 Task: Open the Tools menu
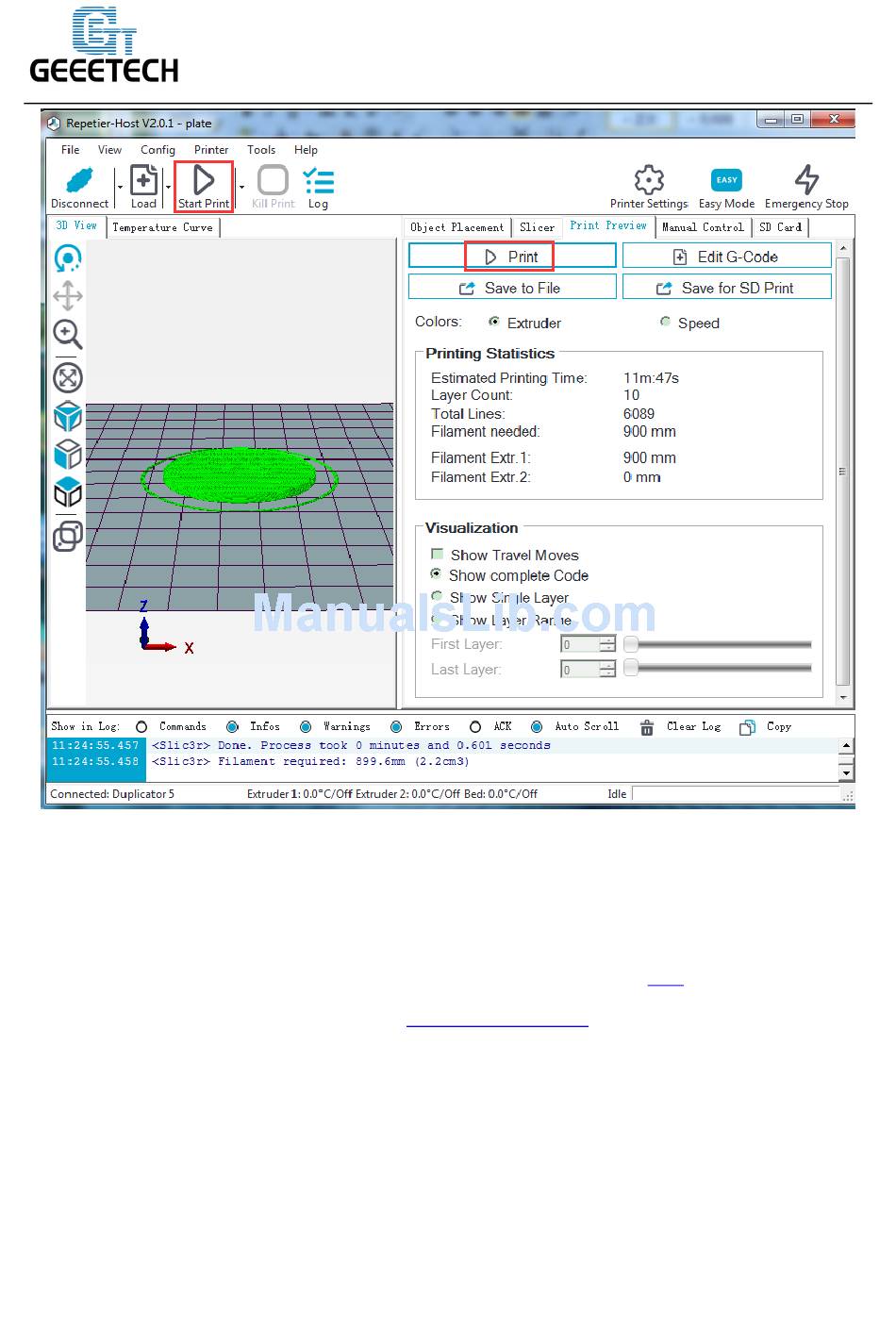[x=261, y=150]
